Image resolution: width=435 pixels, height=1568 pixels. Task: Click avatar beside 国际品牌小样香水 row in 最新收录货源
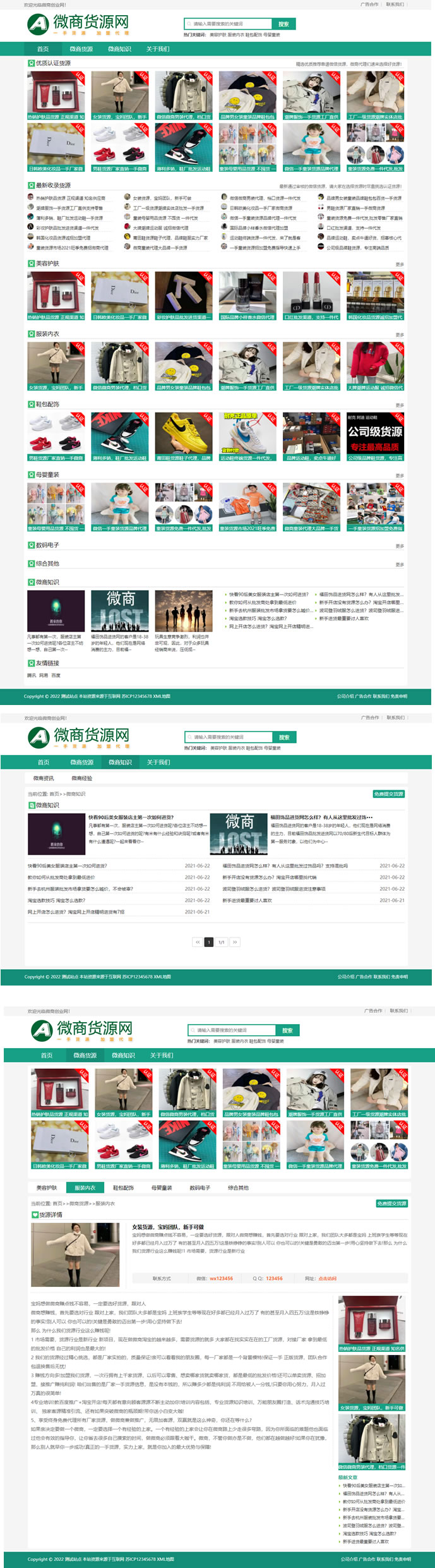click(223, 227)
